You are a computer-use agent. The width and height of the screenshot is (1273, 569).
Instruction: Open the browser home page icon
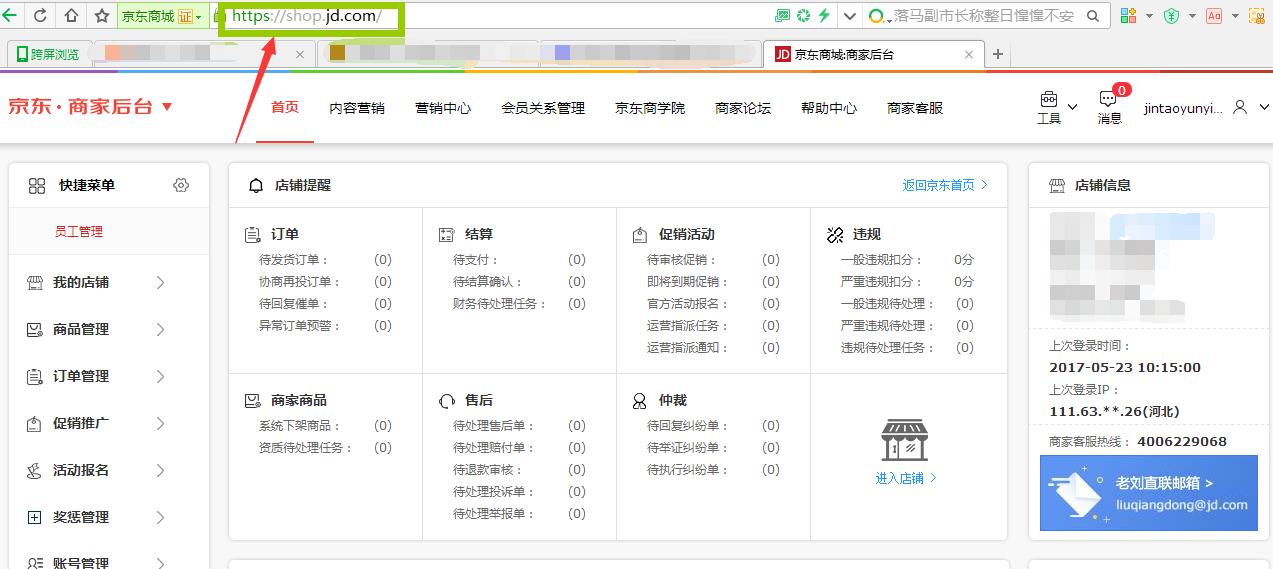(71, 15)
